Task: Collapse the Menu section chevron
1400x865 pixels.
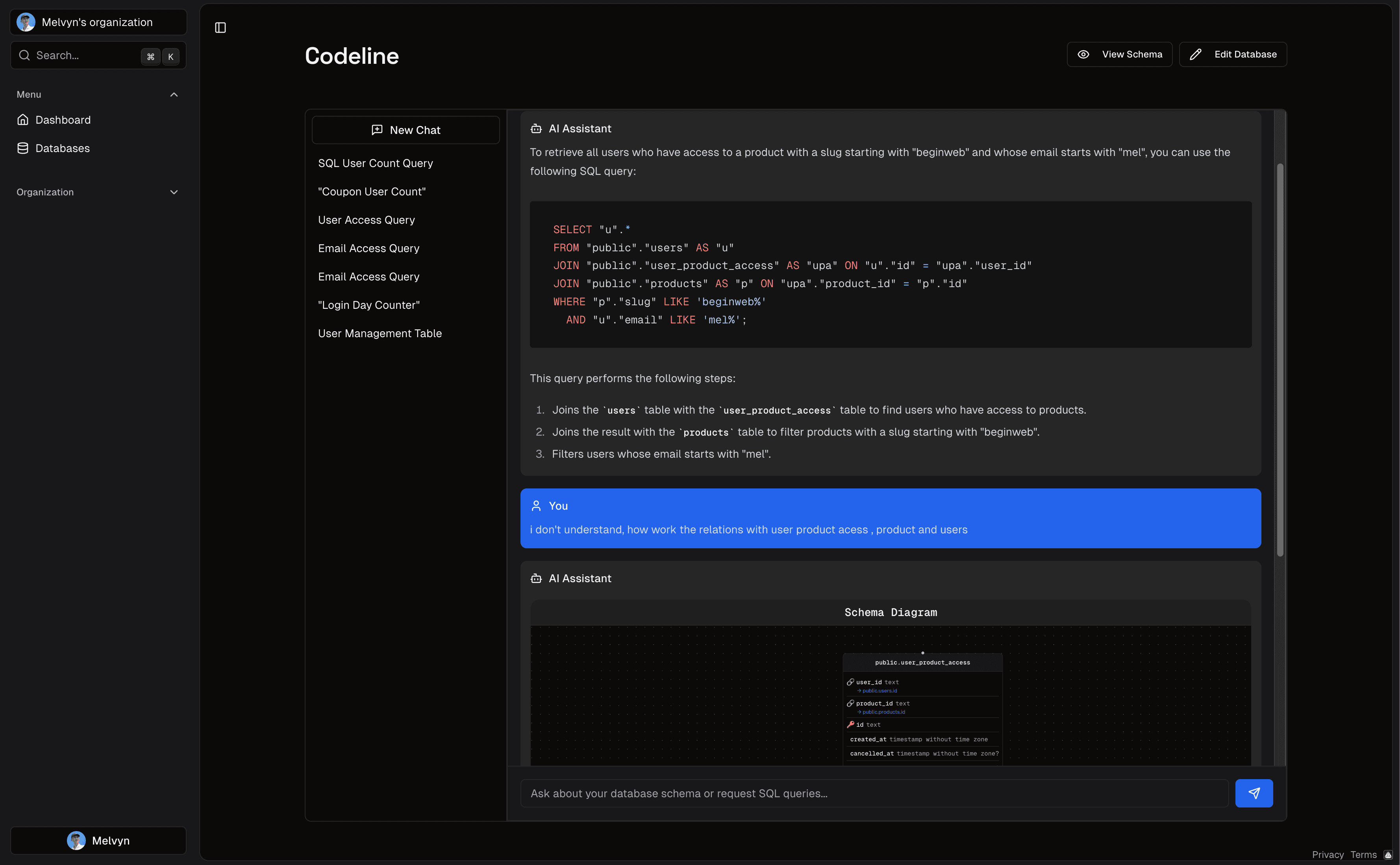Action: [x=174, y=95]
